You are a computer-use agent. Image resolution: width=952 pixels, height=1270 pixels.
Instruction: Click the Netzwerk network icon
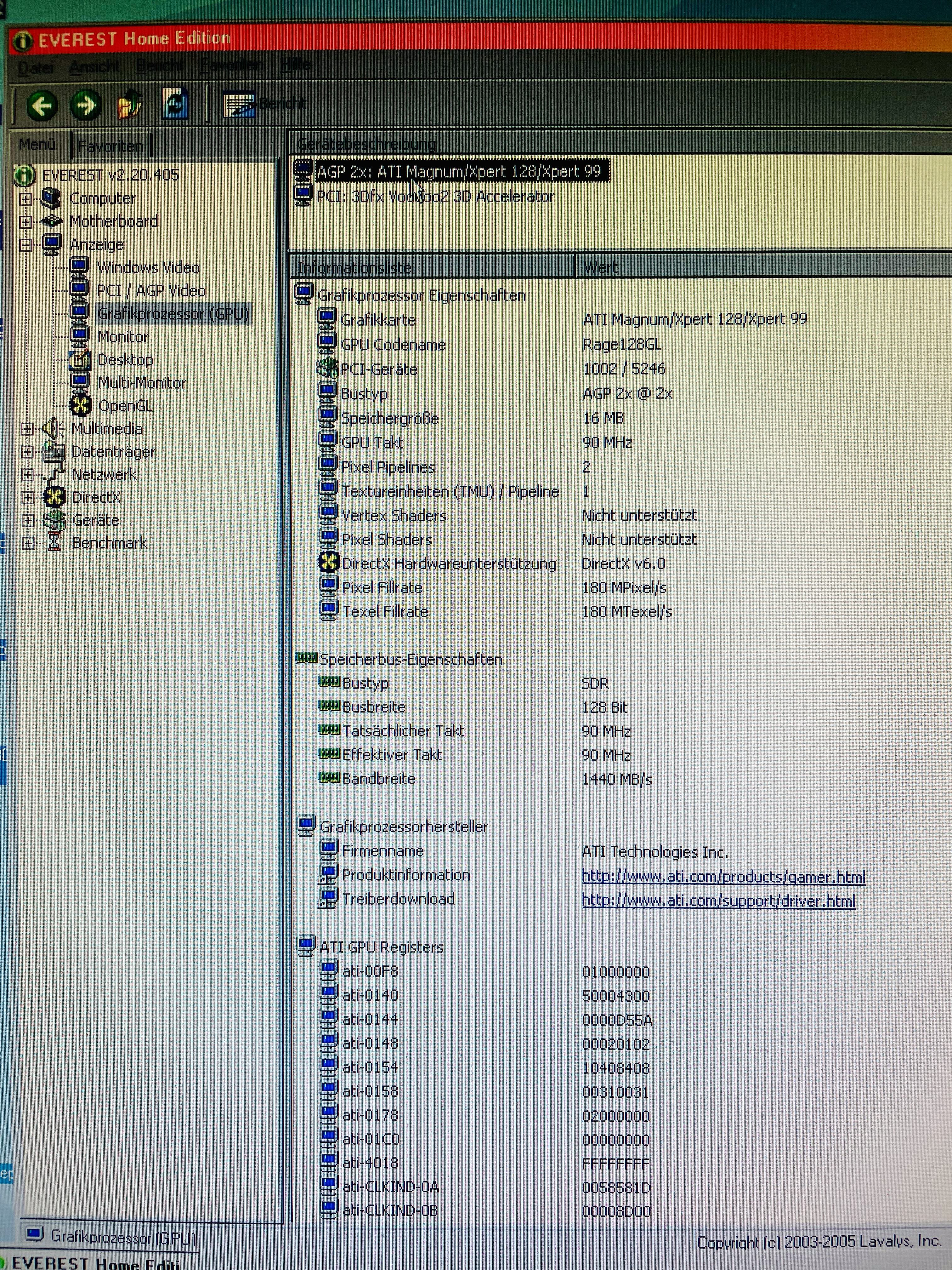pos(54,474)
